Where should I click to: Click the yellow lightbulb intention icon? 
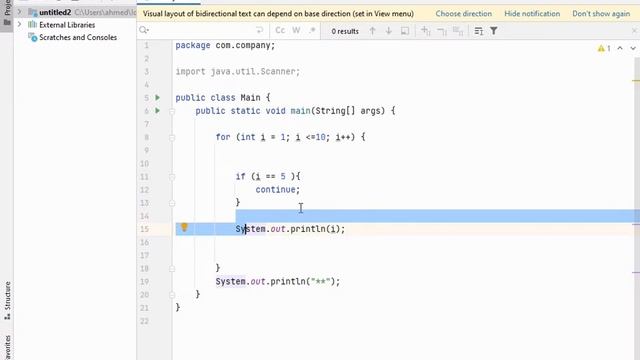coord(184,227)
